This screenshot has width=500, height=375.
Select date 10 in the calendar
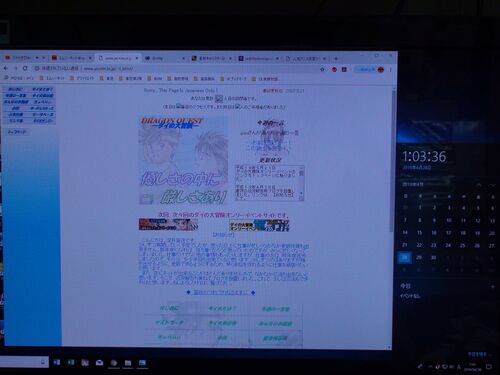449,220
